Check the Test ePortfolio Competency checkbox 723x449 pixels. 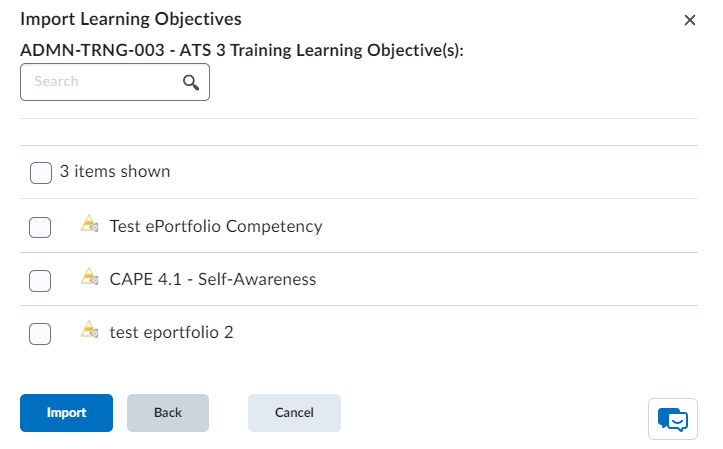(x=40, y=227)
